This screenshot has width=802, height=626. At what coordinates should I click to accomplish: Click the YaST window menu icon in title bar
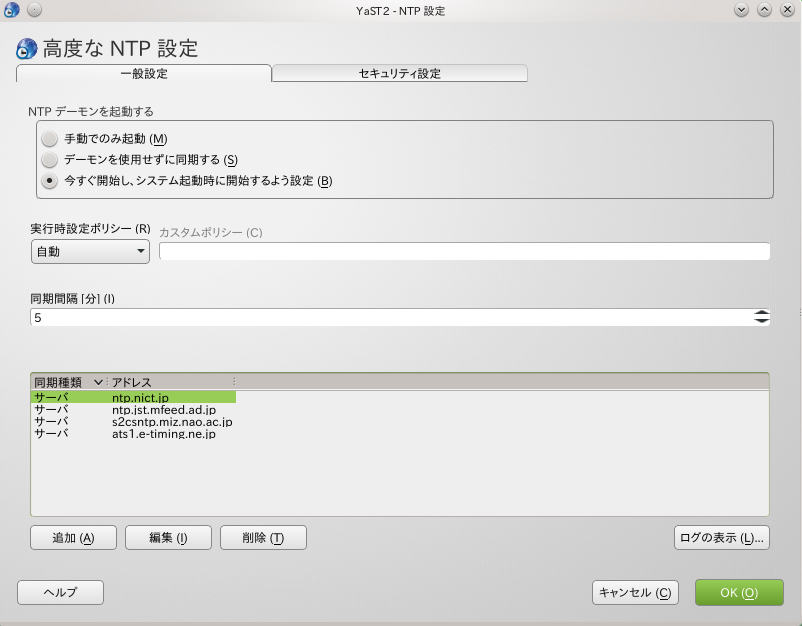click(12, 10)
